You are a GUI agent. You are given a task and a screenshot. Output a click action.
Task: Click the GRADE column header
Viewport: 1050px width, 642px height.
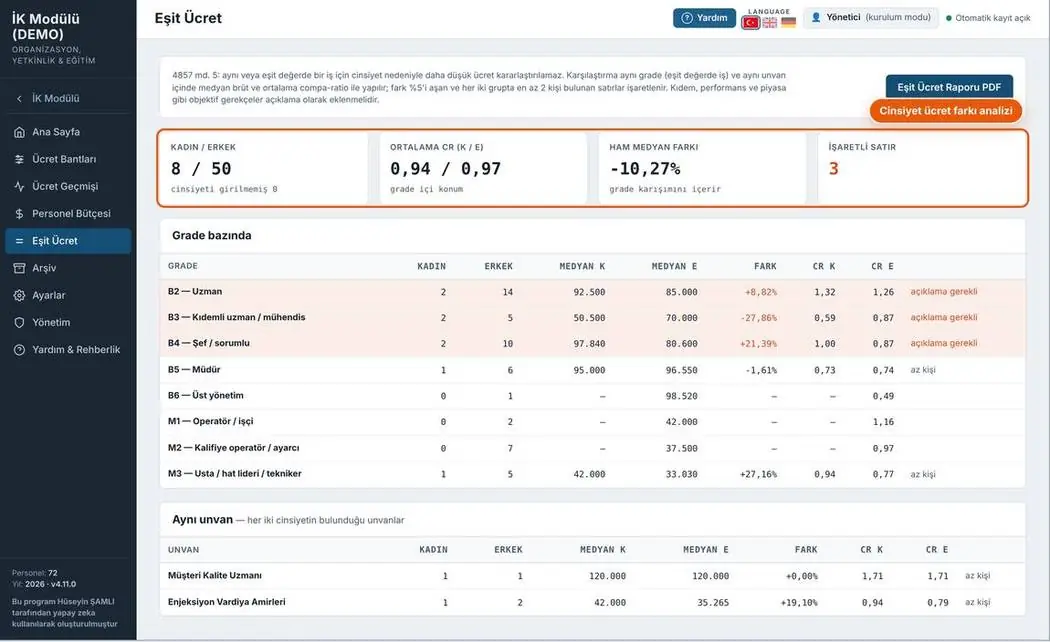(x=183, y=266)
